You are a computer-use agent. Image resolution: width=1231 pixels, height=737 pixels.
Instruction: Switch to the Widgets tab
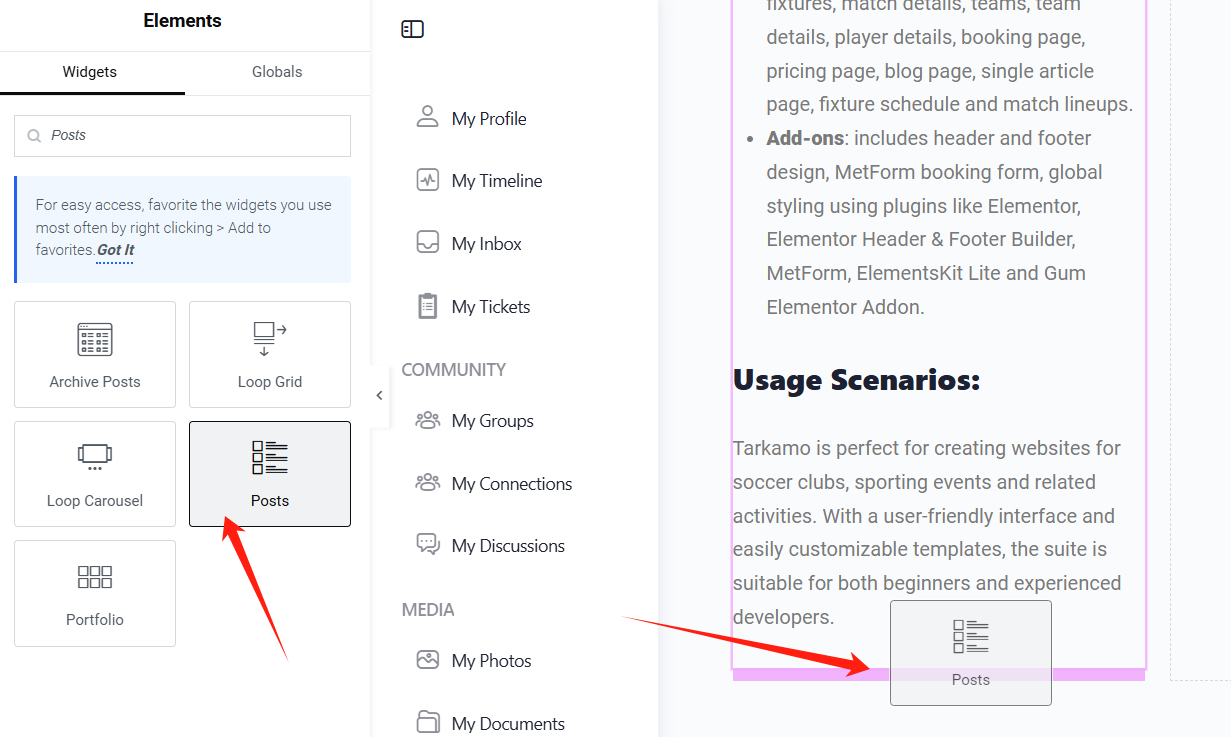(x=89, y=71)
